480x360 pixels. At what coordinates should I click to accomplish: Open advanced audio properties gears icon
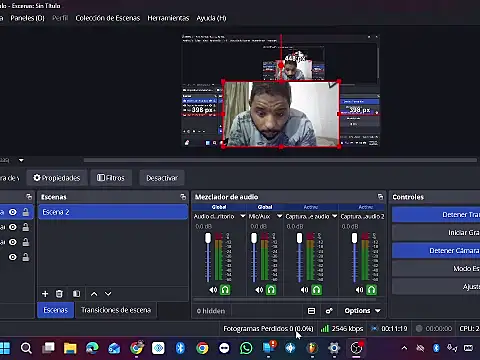click(329, 311)
